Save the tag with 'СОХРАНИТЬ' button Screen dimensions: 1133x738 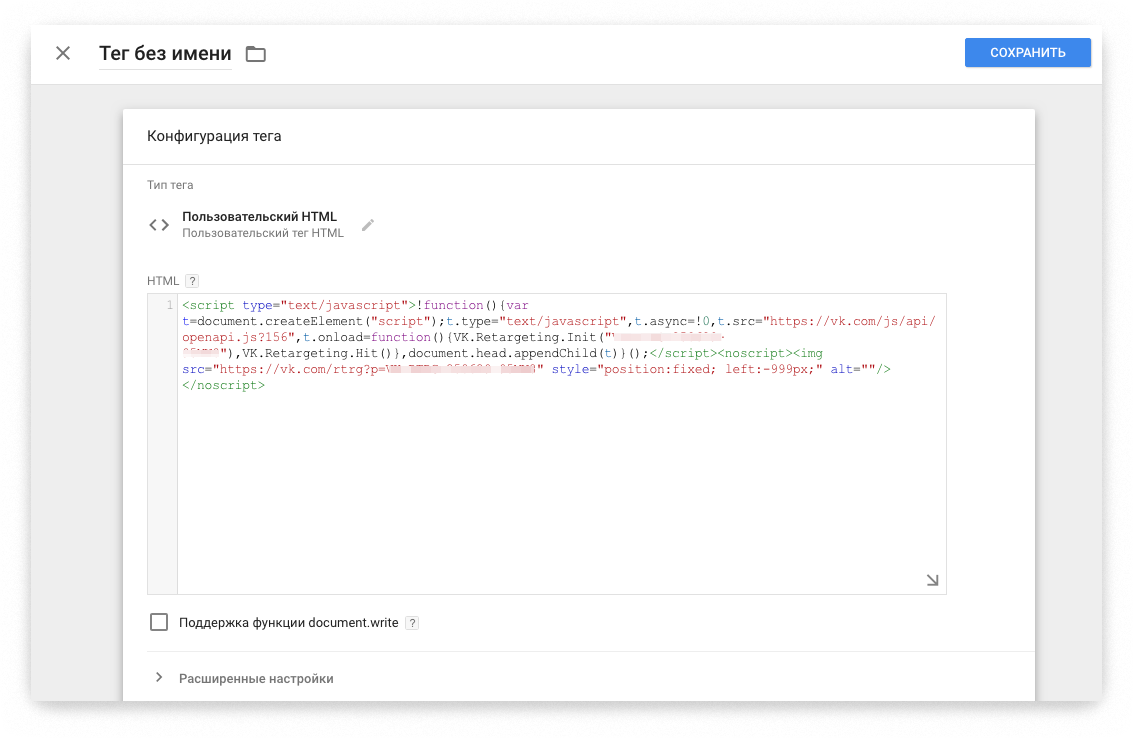click(1028, 53)
